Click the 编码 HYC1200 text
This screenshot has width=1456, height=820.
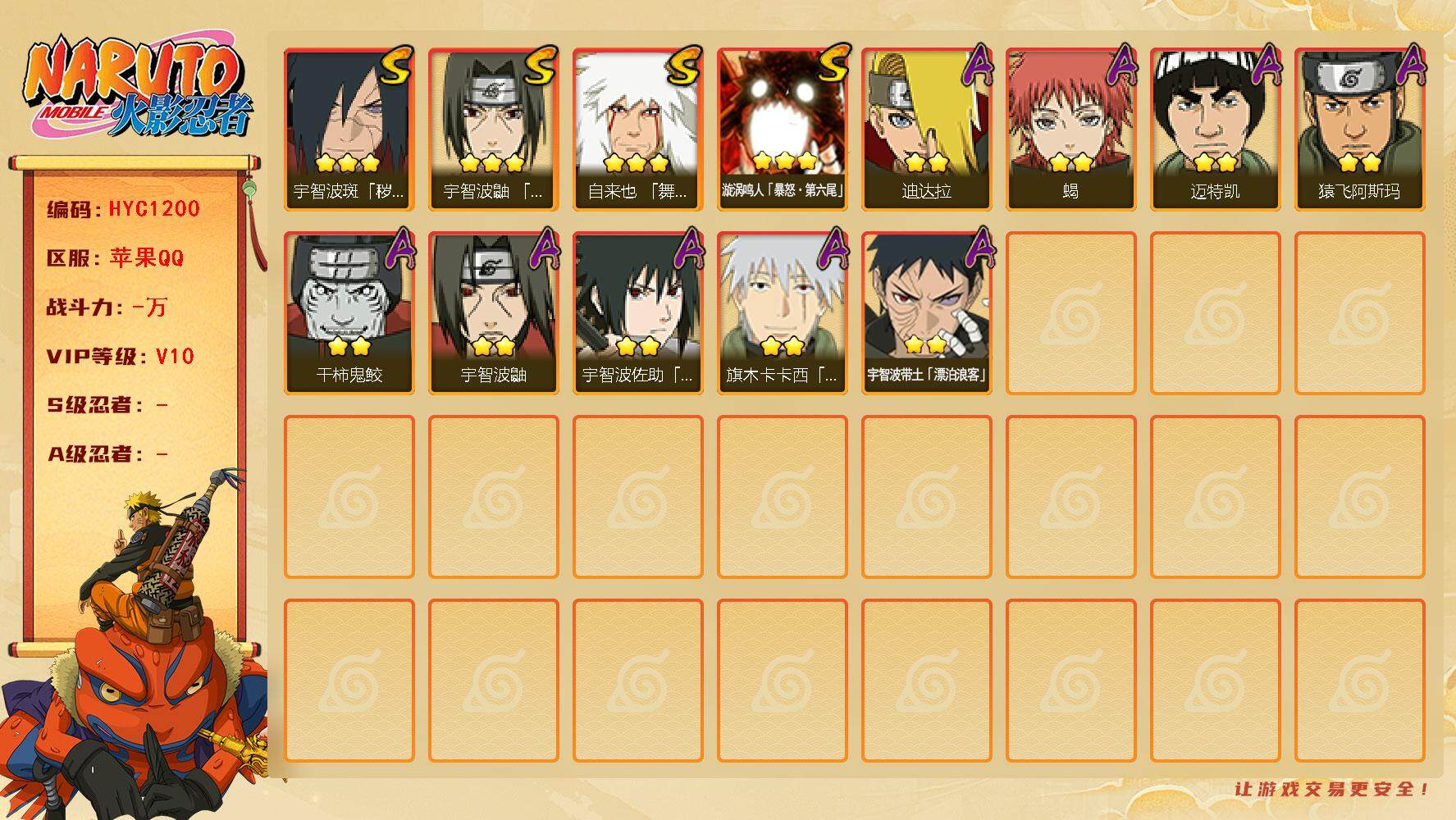123,209
